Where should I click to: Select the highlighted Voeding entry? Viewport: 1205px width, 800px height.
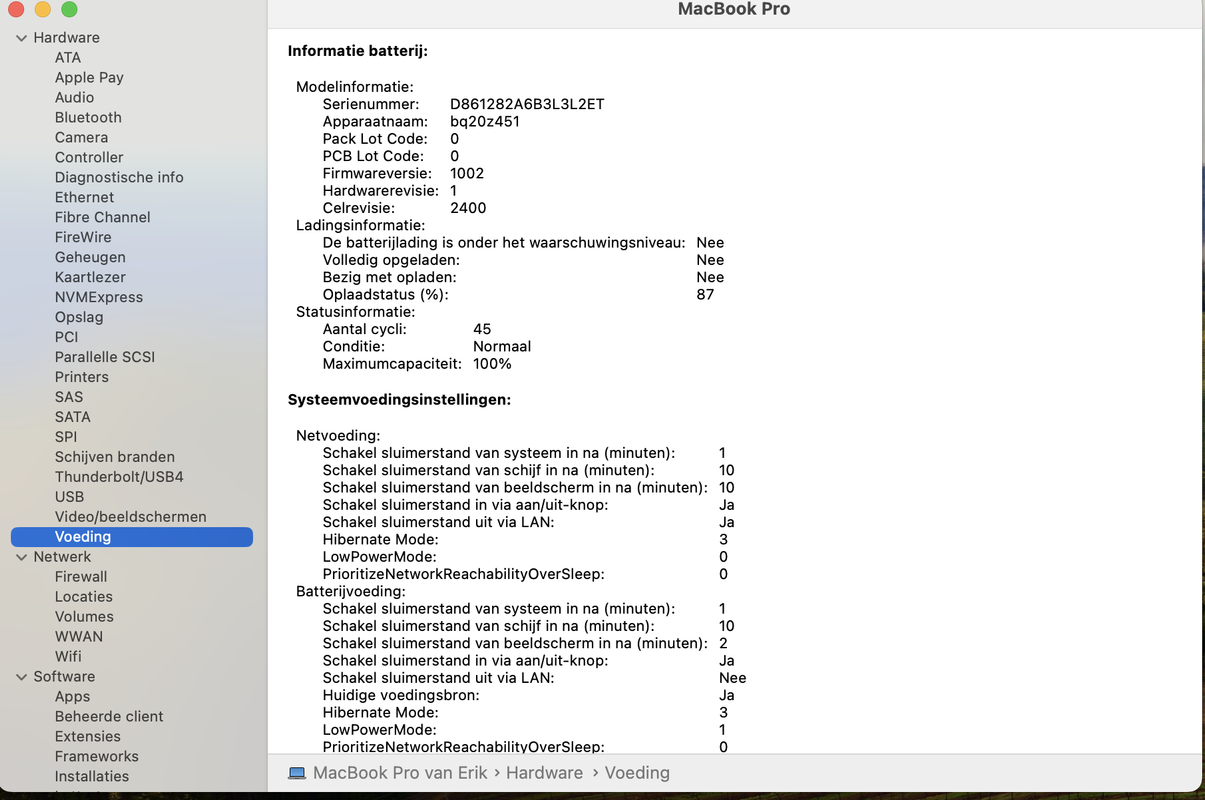(x=132, y=537)
